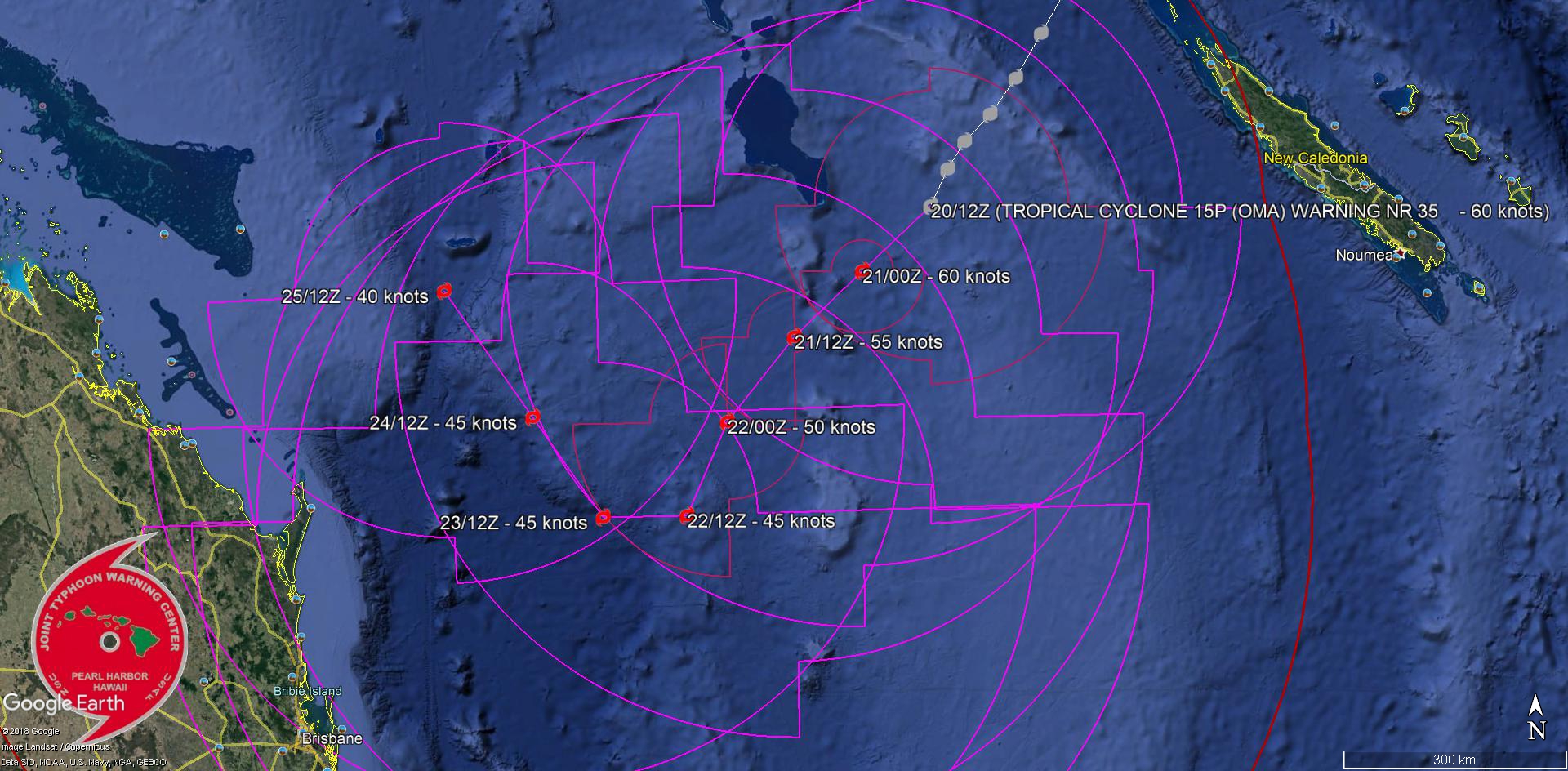Viewport: 1568px width, 771px height.
Task: Click the placemark on the Isle of Pines
Action: [x=1479, y=287]
